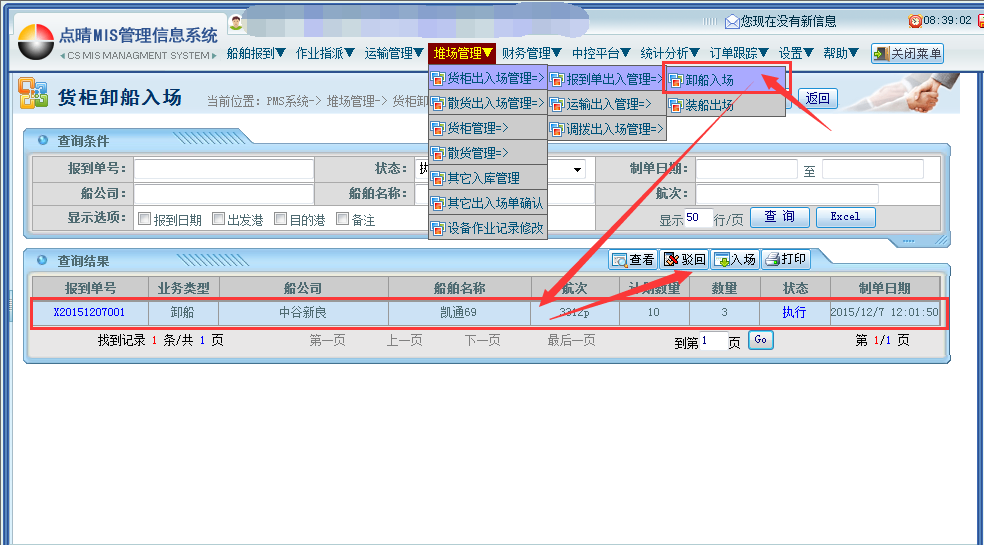Click the 关闭菜单 close menu button
The image size is (984, 545).
907,54
